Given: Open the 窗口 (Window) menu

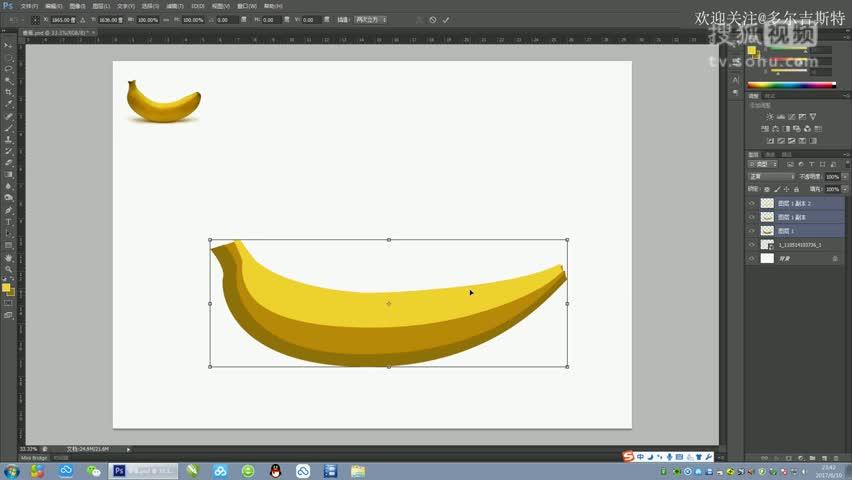Looking at the screenshot, I should [x=243, y=5].
